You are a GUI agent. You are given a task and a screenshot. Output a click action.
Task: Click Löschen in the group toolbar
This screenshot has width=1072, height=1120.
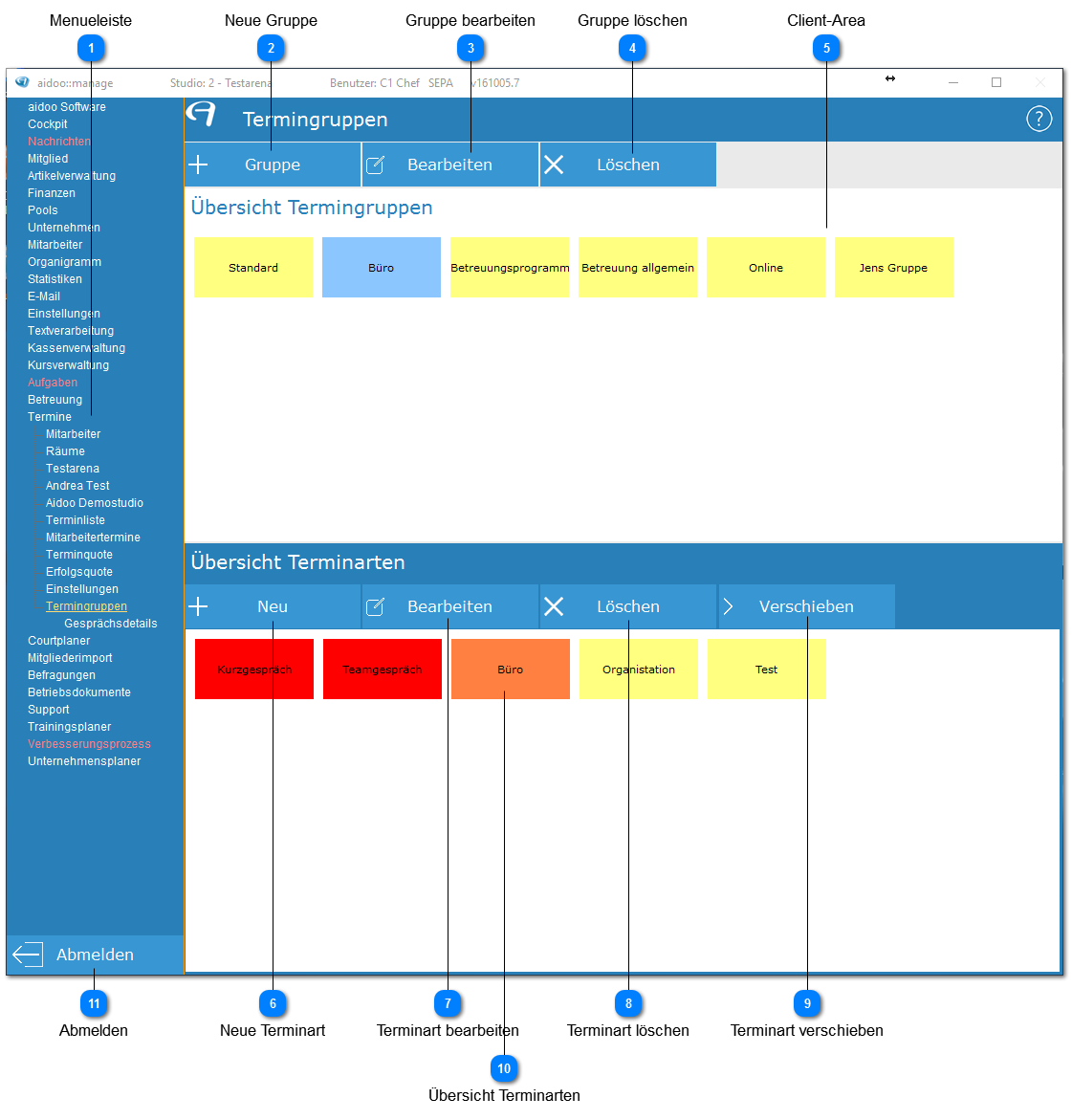coord(627,165)
